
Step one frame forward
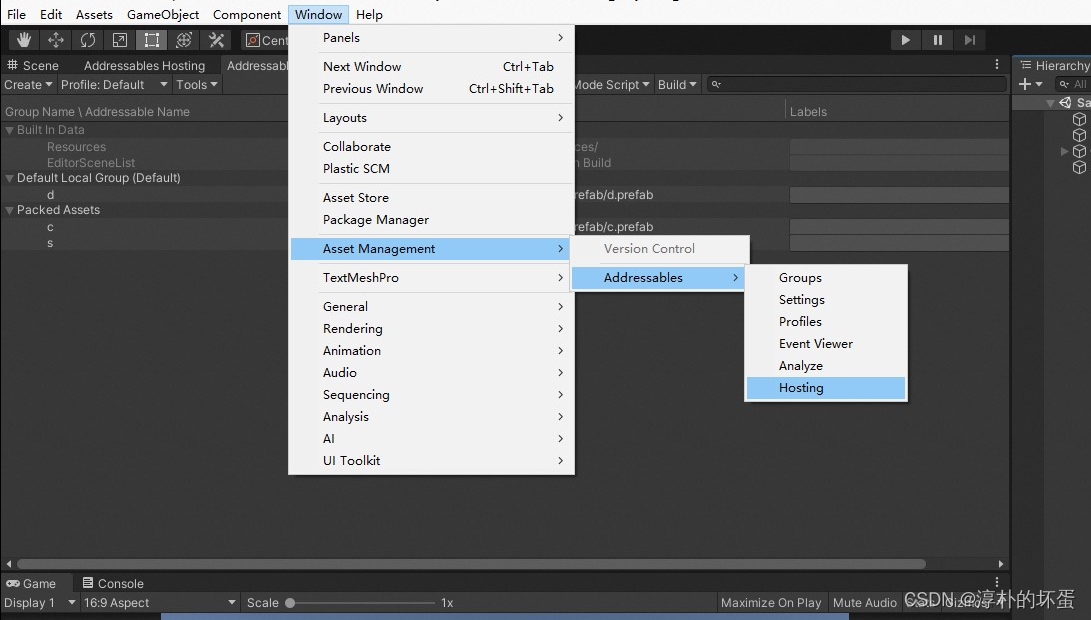pos(969,40)
